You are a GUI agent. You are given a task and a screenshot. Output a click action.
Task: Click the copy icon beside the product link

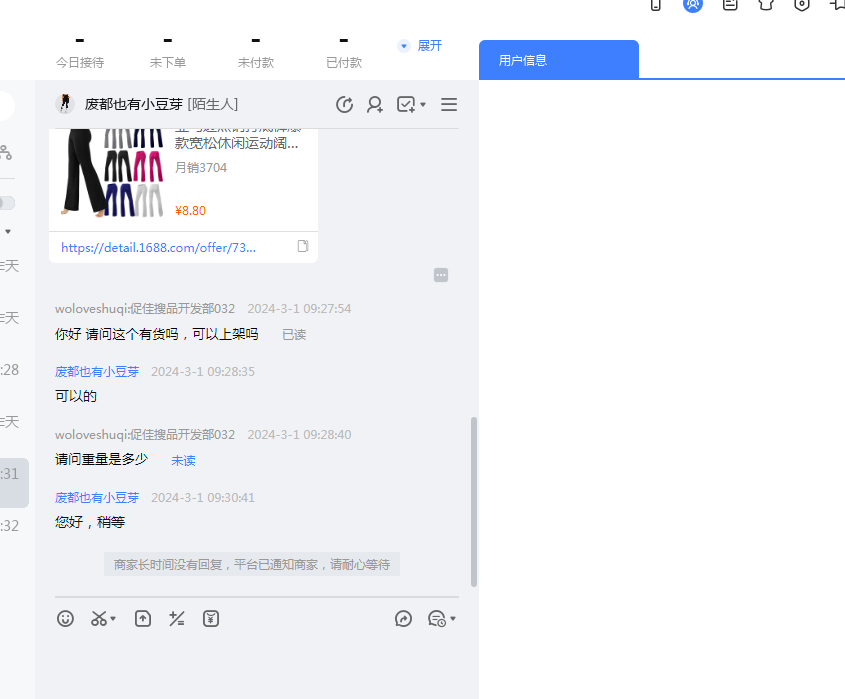(x=303, y=246)
